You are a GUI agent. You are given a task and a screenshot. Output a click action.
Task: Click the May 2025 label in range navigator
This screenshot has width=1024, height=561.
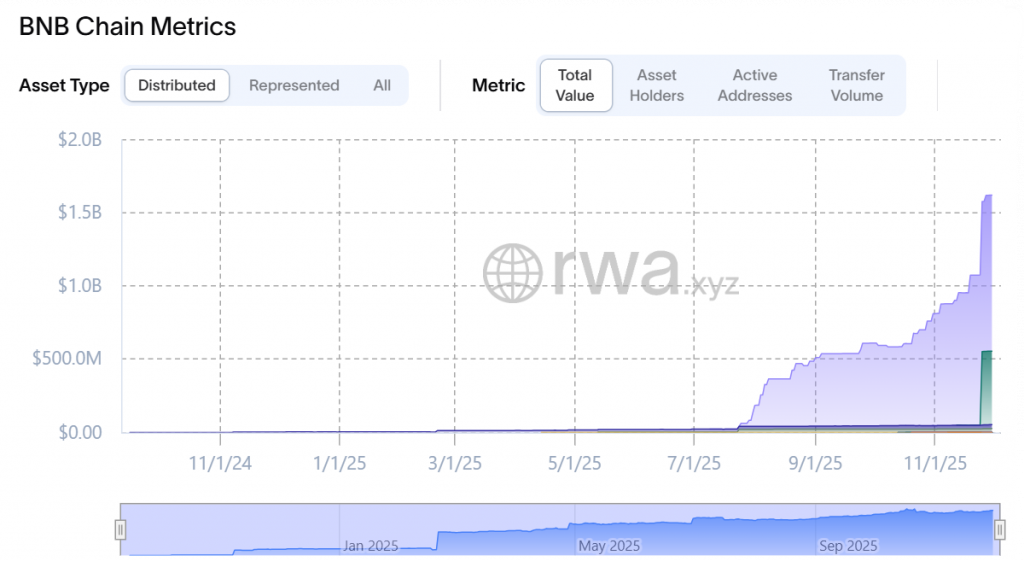tap(609, 546)
